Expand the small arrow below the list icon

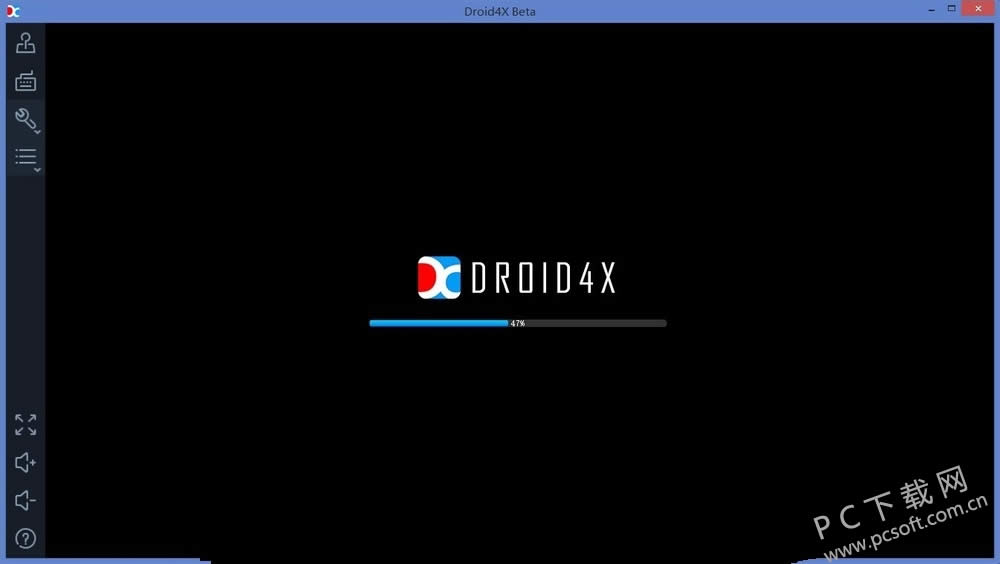(37, 171)
